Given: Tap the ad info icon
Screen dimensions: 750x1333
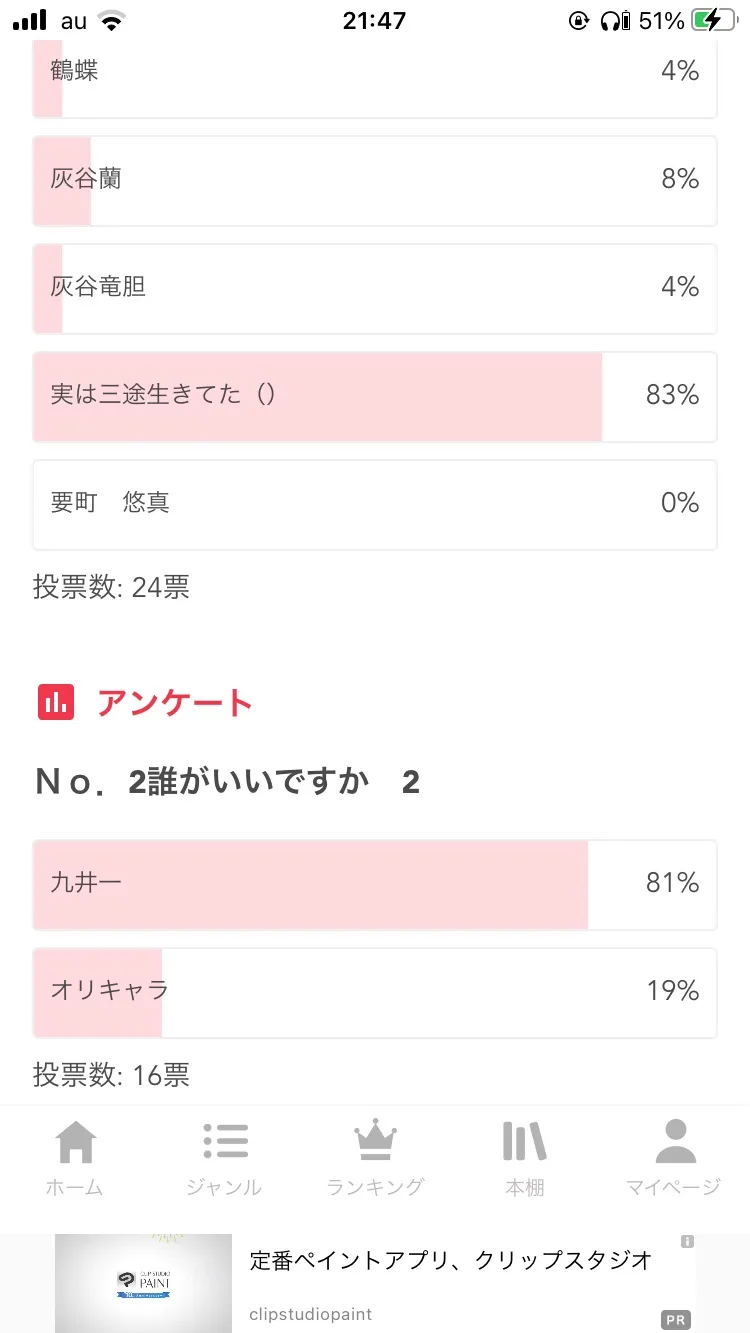Looking at the screenshot, I should point(687,1241).
